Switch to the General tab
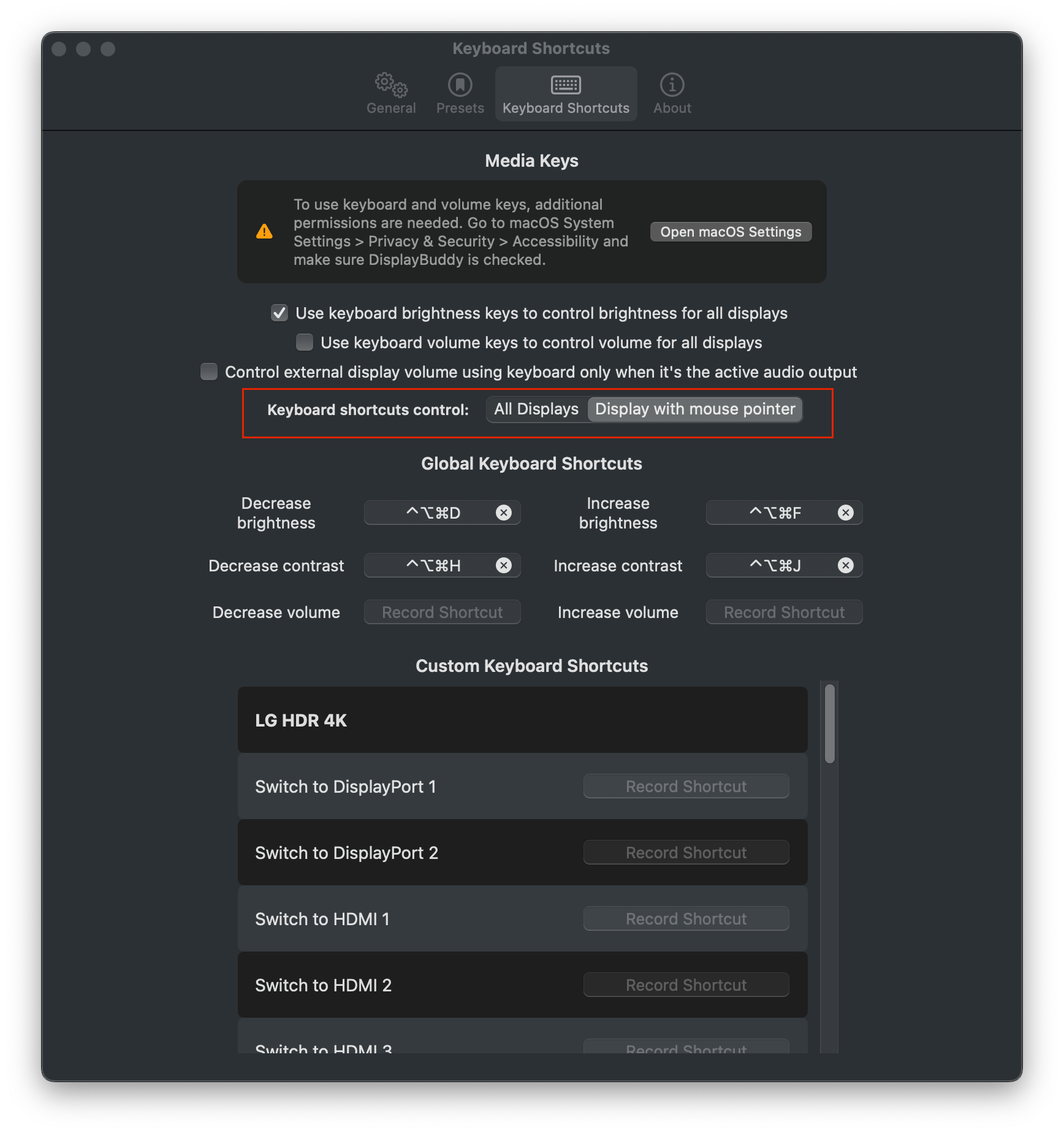1064x1133 pixels. point(390,92)
